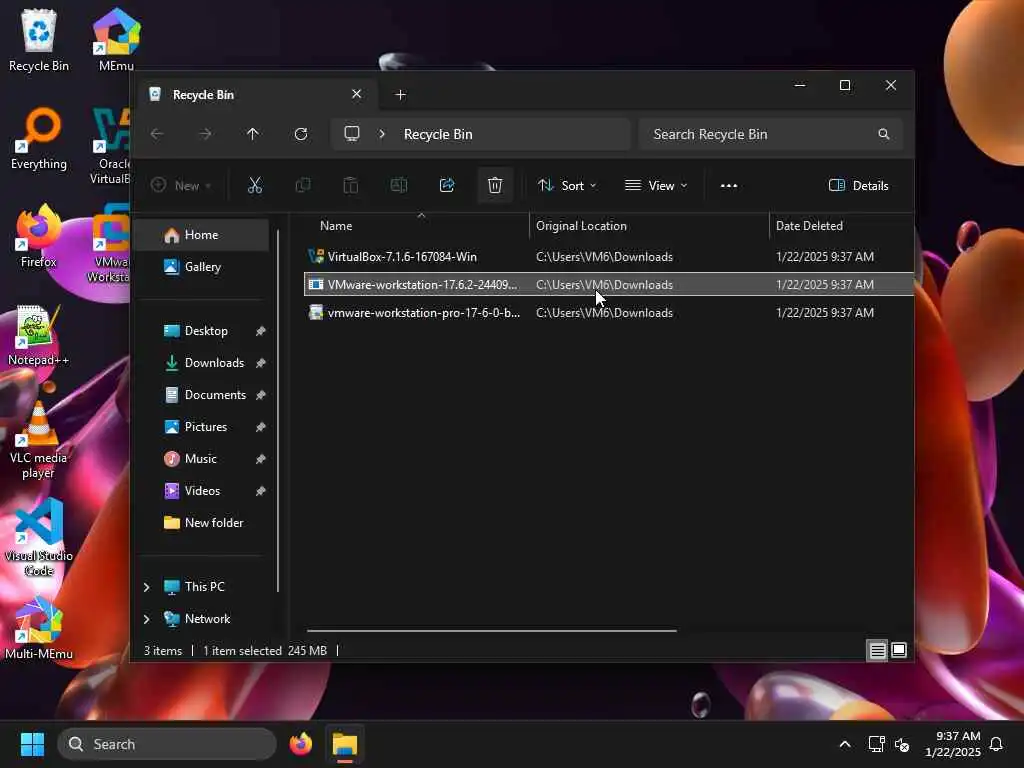1024x768 pixels.
Task: Add a new Explorer tab
Action: click(x=401, y=95)
